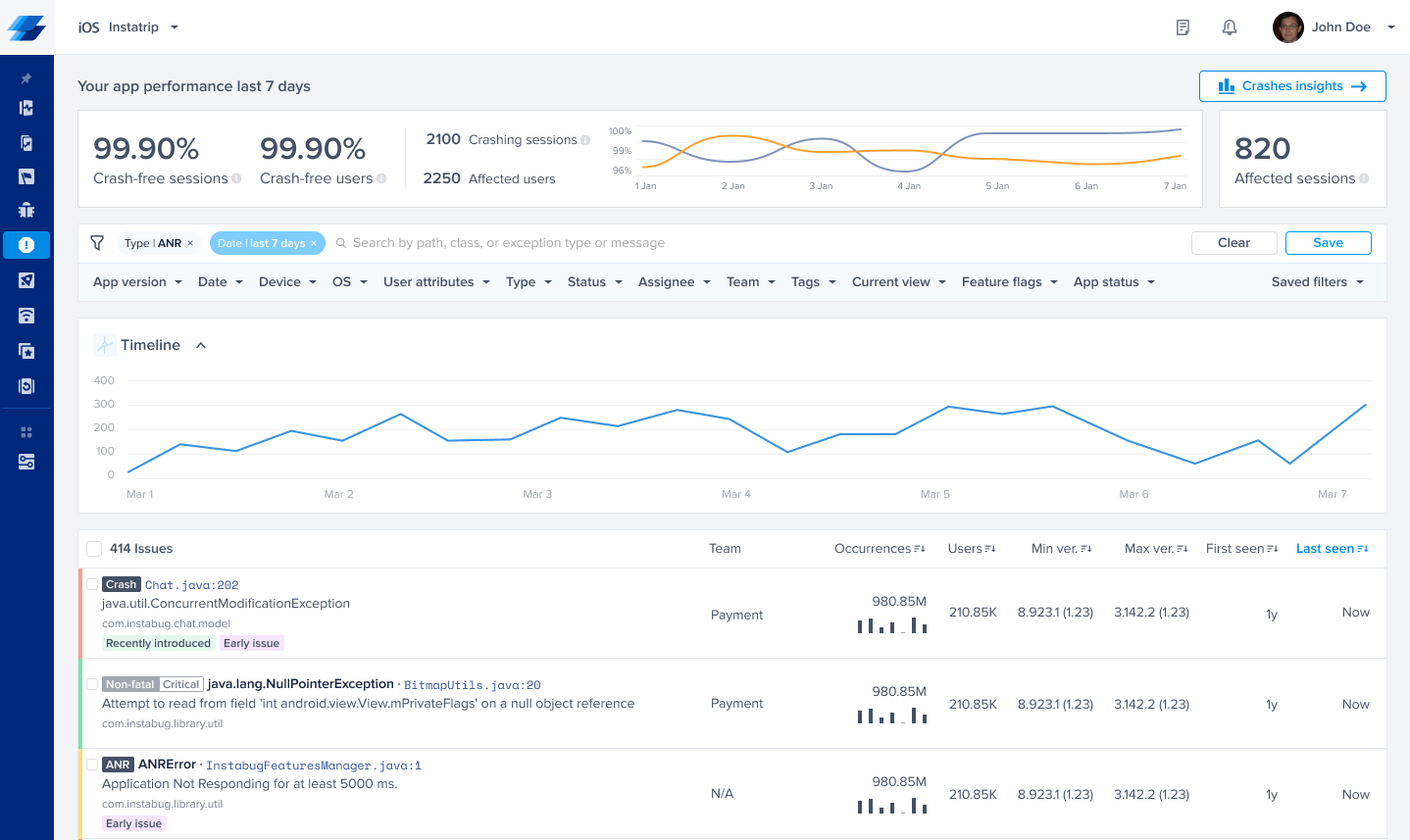The height and width of the screenshot is (840, 1410).
Task: Open the performance pulse chart sidebar icon
Action: [26, 108]
